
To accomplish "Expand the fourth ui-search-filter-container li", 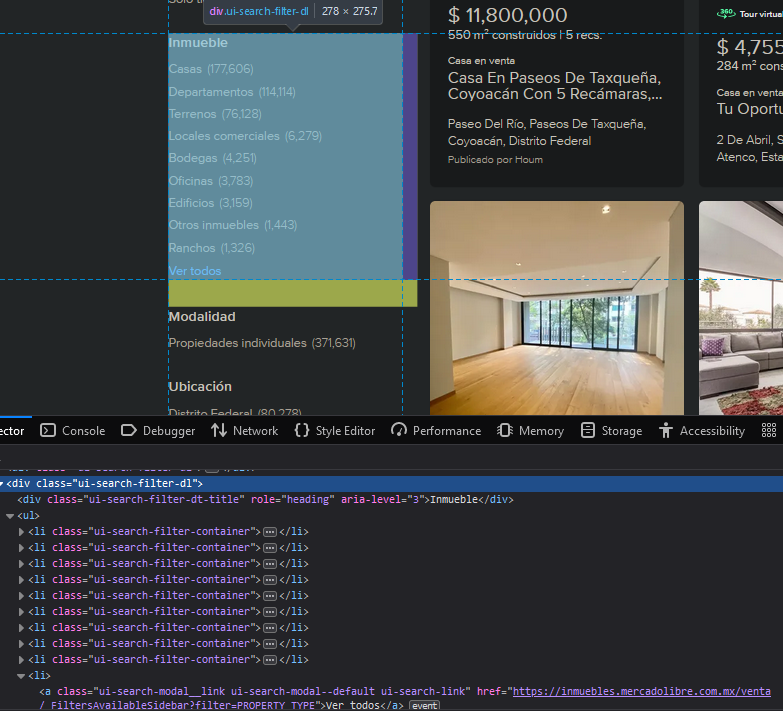I will pos(21,580).
